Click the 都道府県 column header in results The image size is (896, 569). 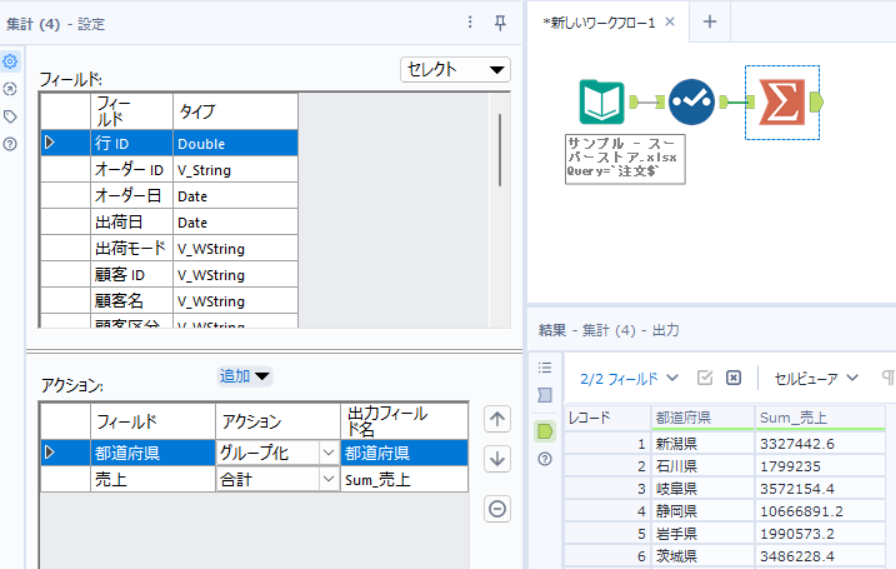point(703,418)
